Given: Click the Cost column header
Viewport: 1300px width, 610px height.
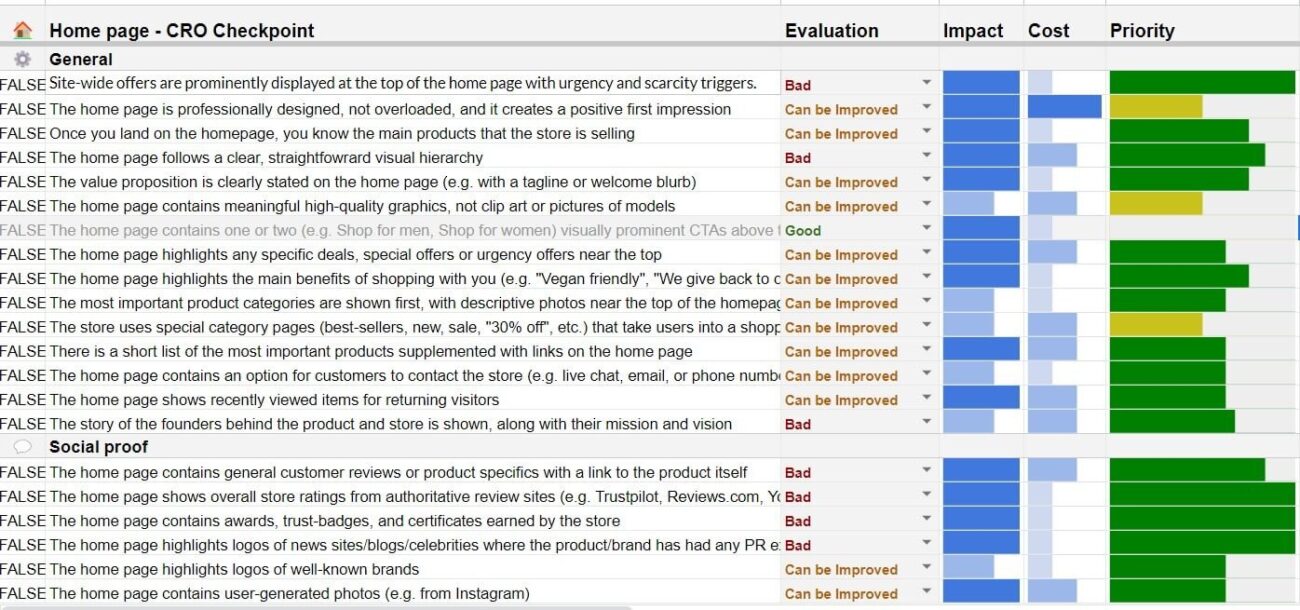Looking at the screenshot, I should tap(1048, 31).
